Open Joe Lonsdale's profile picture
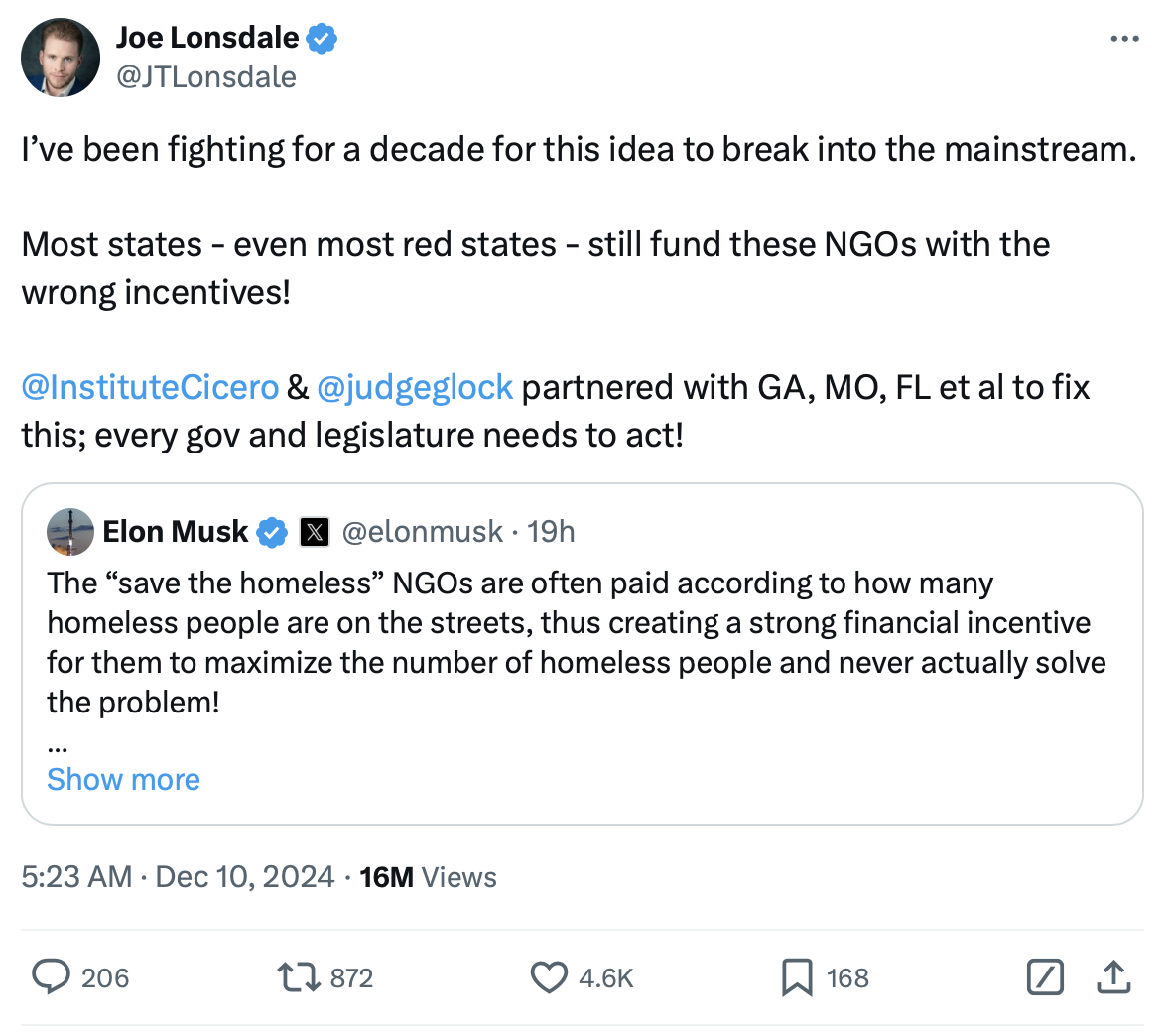The image size is (1169, 1036). (61, 58)
